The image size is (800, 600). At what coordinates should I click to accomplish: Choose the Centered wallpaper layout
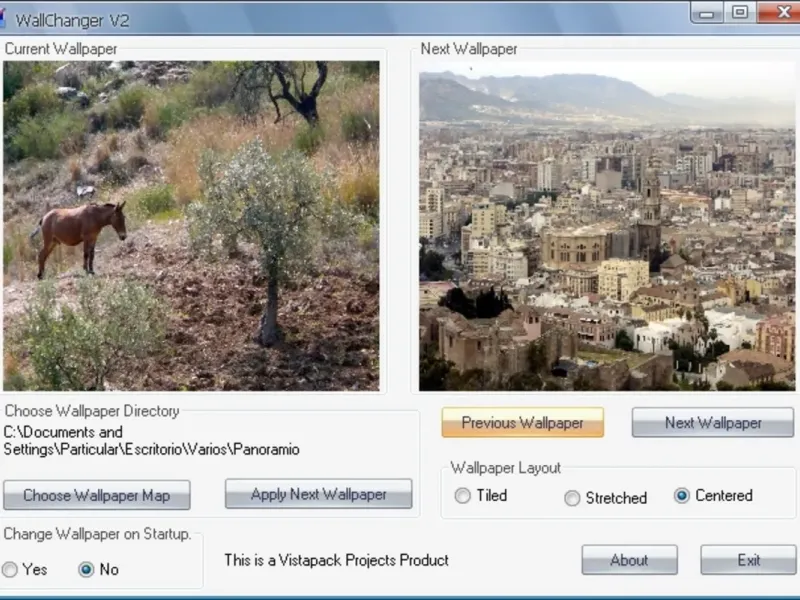pyautogui.click(x=682, y=495)
